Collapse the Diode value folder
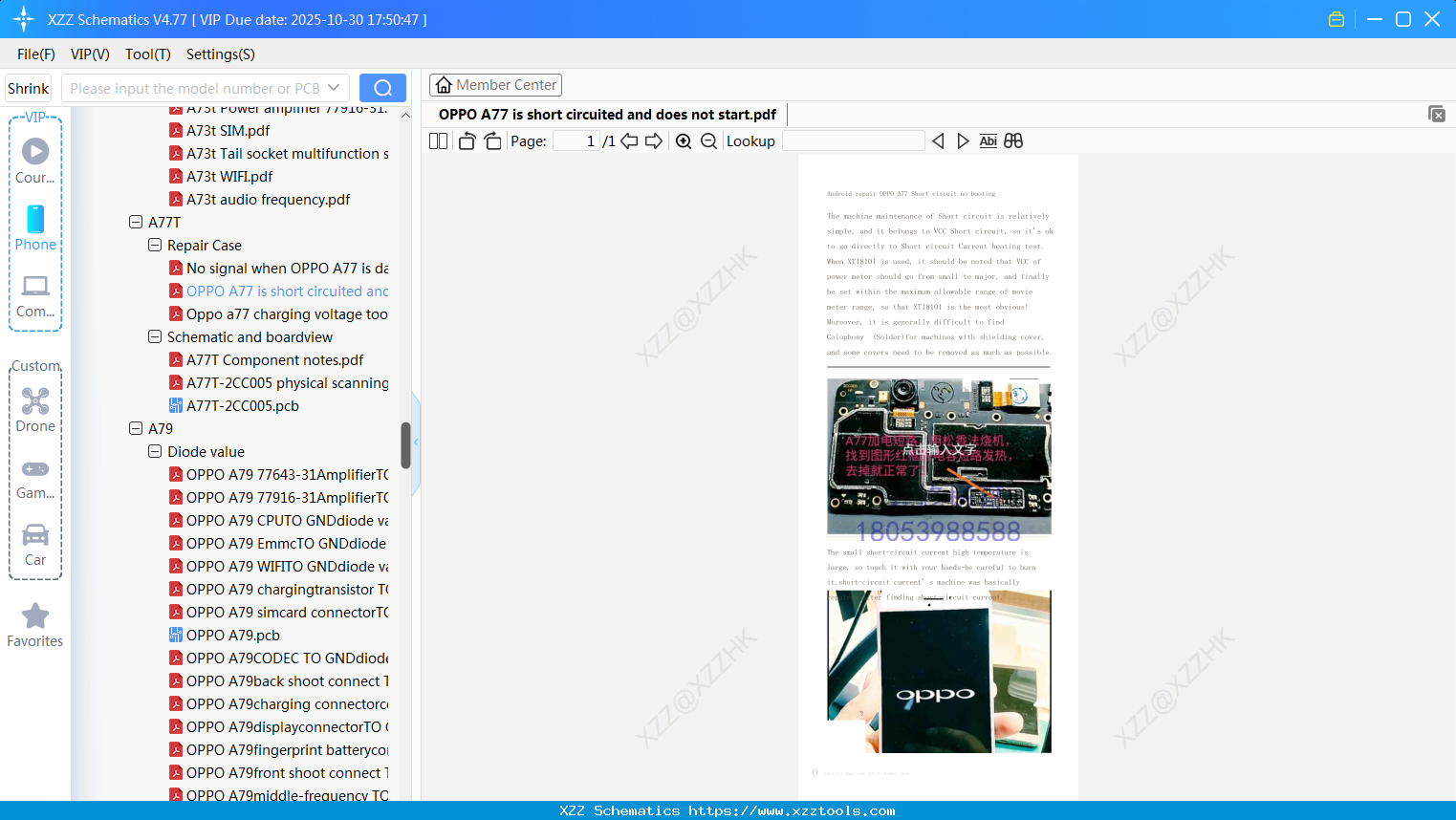The height and width of the screenshot is (820, 1456). coord(155,452)
